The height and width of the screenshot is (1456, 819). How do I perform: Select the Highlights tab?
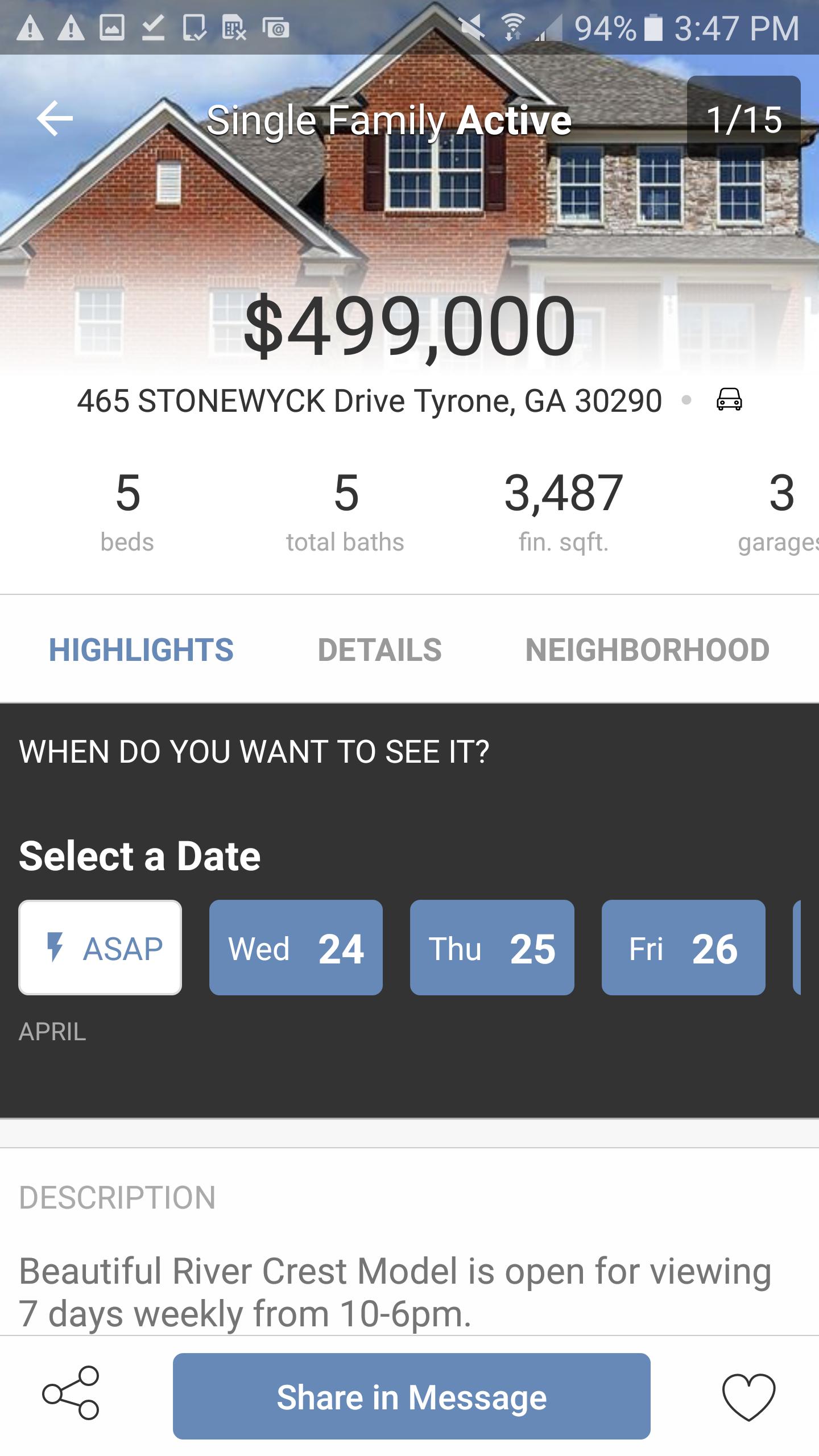point(141,650)
